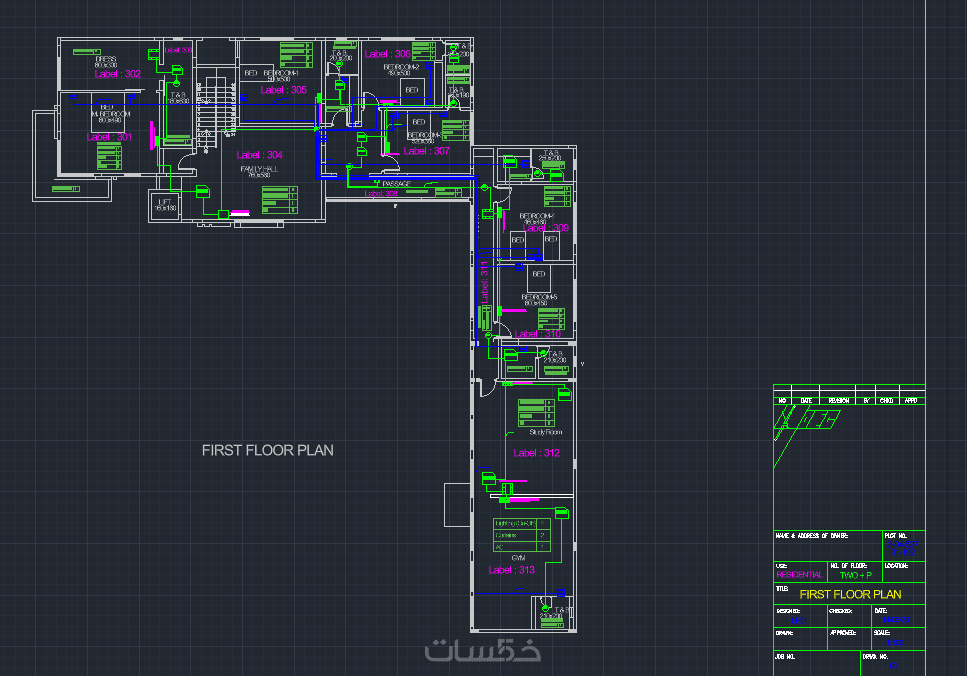Select the 'BEDROOM-2' room name
967x676 pixels.
[401, 67]
